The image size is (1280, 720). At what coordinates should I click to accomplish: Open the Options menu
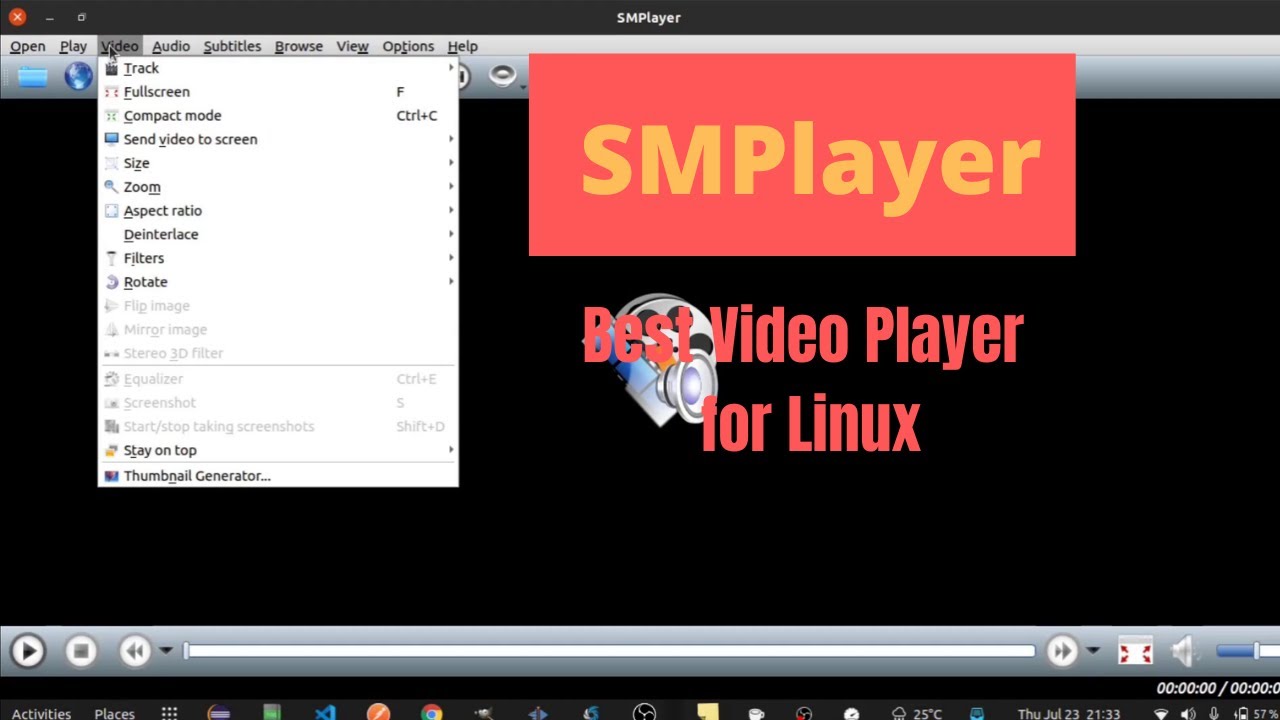[408, 46]
